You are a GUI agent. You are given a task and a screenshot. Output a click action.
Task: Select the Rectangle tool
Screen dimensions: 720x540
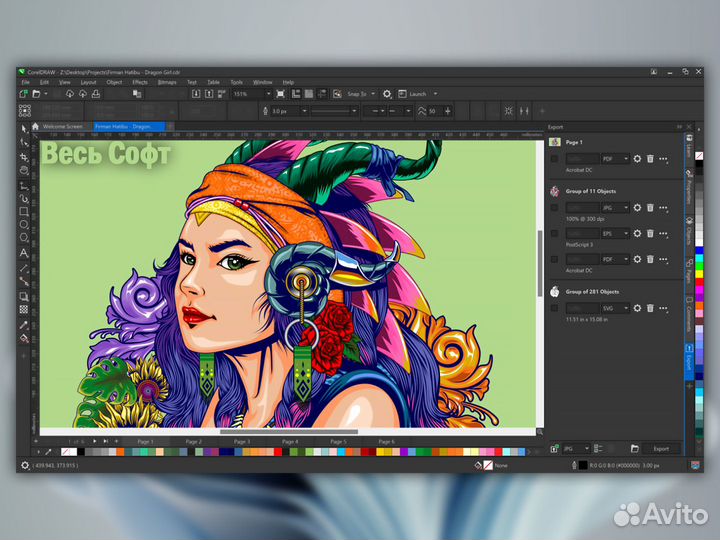click(x=24, y=212)
